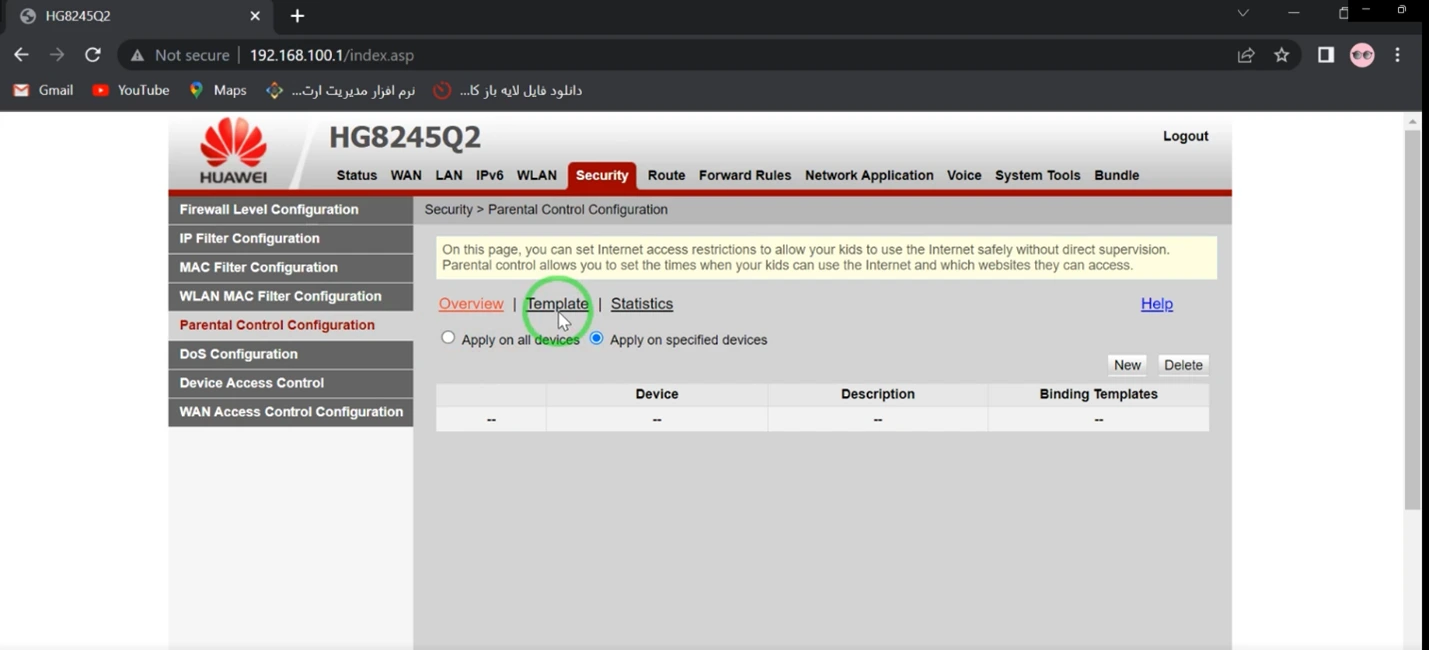Reload the router page

tap(93, 55)
